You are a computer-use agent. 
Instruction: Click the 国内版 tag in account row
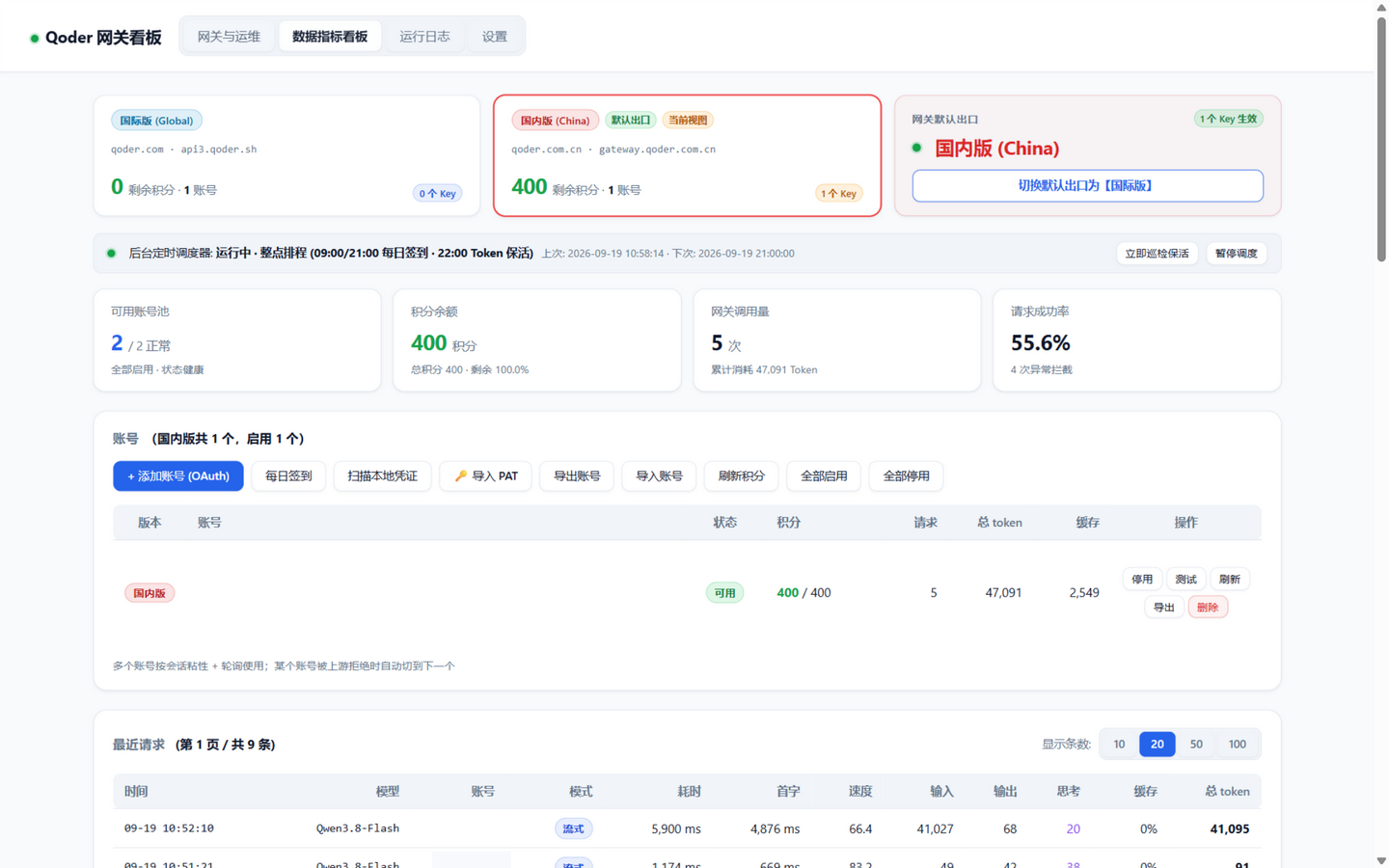click(x=150, y=593)
